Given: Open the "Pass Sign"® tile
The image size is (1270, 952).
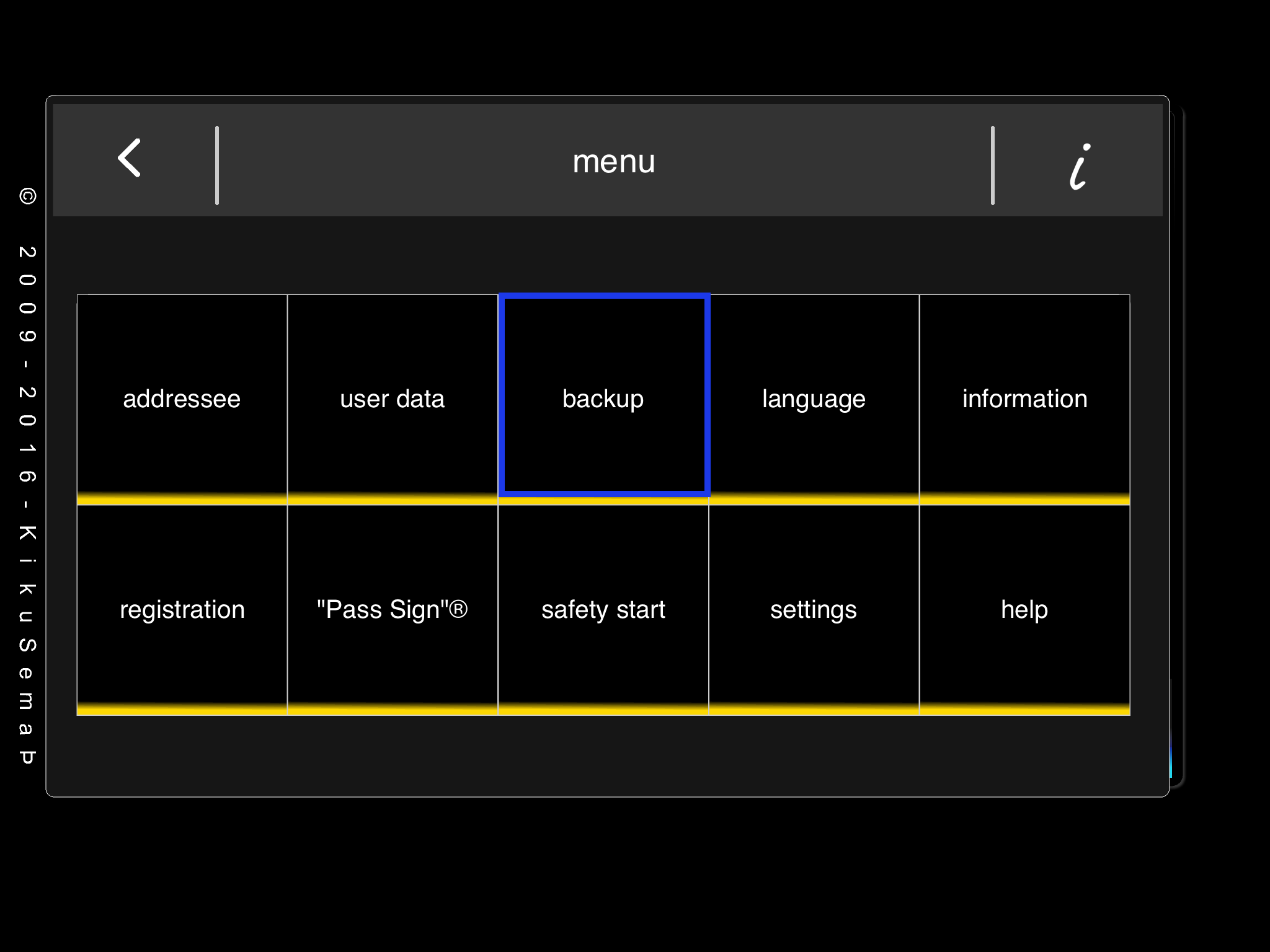Looking at the screenshot, I should 393,610.
